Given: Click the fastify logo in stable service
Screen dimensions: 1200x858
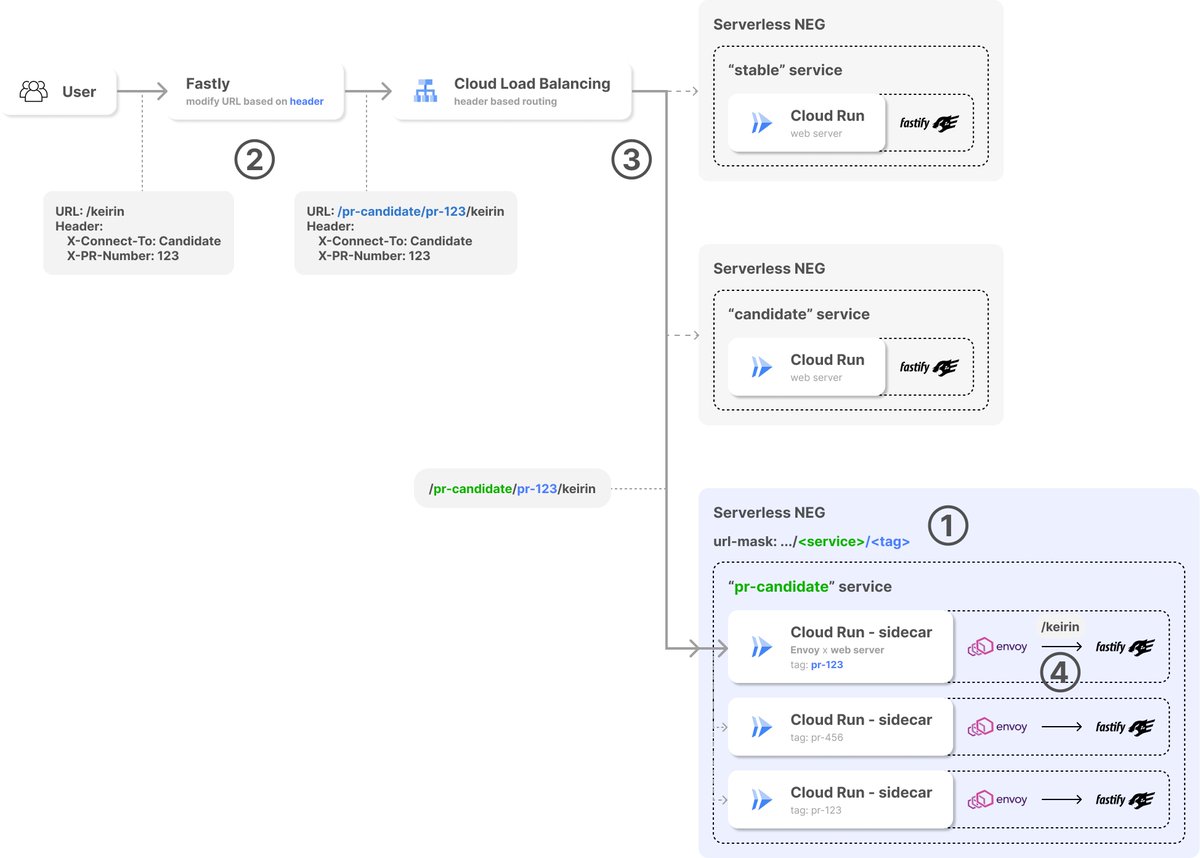Looking at the screenshot, I should tap(929, 123).
